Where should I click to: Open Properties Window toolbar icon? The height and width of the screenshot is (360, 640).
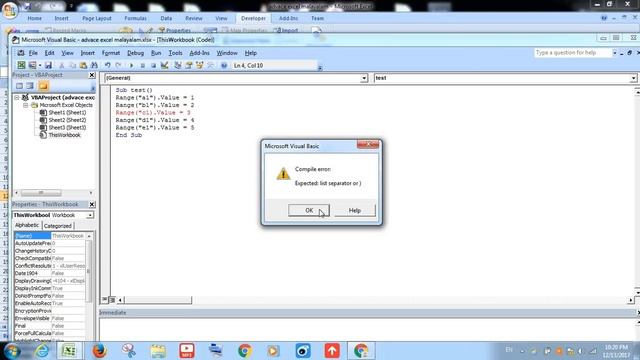(189, 65)
